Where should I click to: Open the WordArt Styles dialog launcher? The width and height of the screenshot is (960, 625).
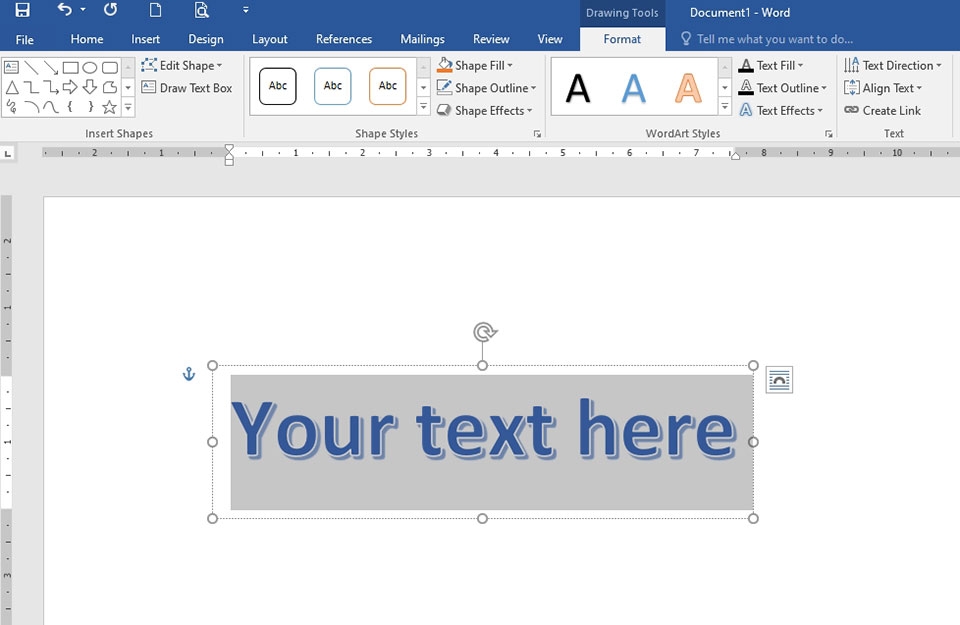tap(828, 134)
